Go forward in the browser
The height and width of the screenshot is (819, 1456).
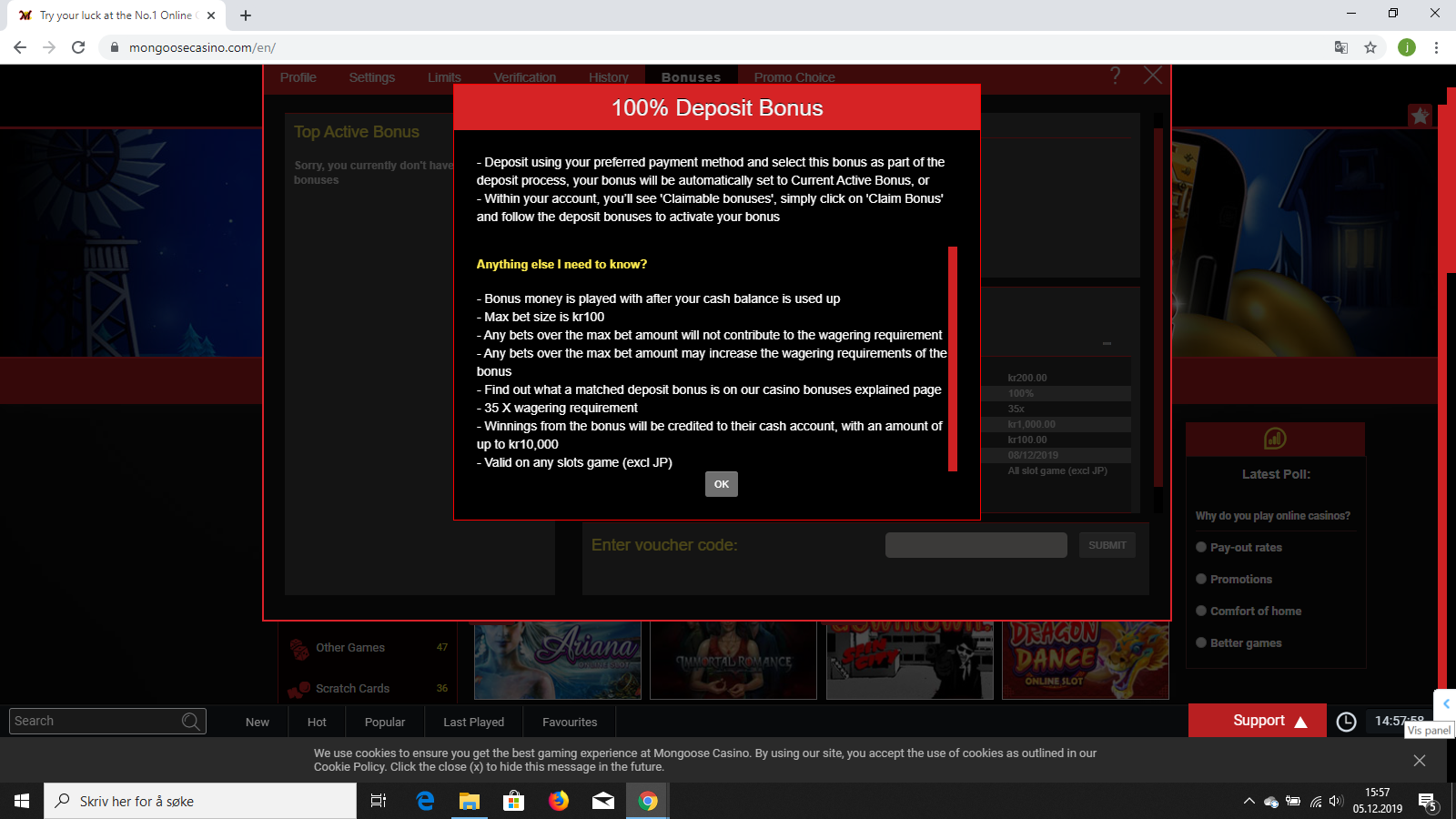pos(49,47)
